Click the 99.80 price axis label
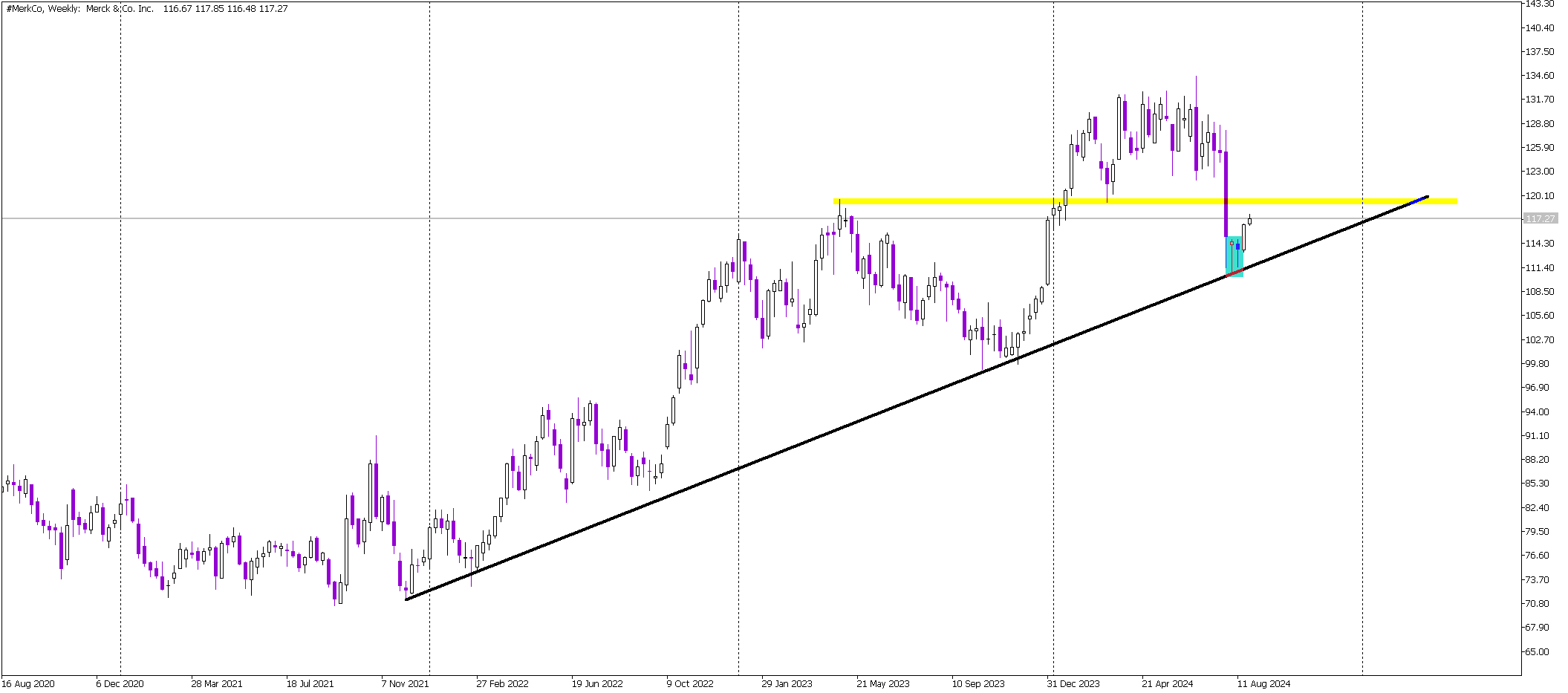The width and height of the screenshot is (1568, 693). (x=1538, y=363)
